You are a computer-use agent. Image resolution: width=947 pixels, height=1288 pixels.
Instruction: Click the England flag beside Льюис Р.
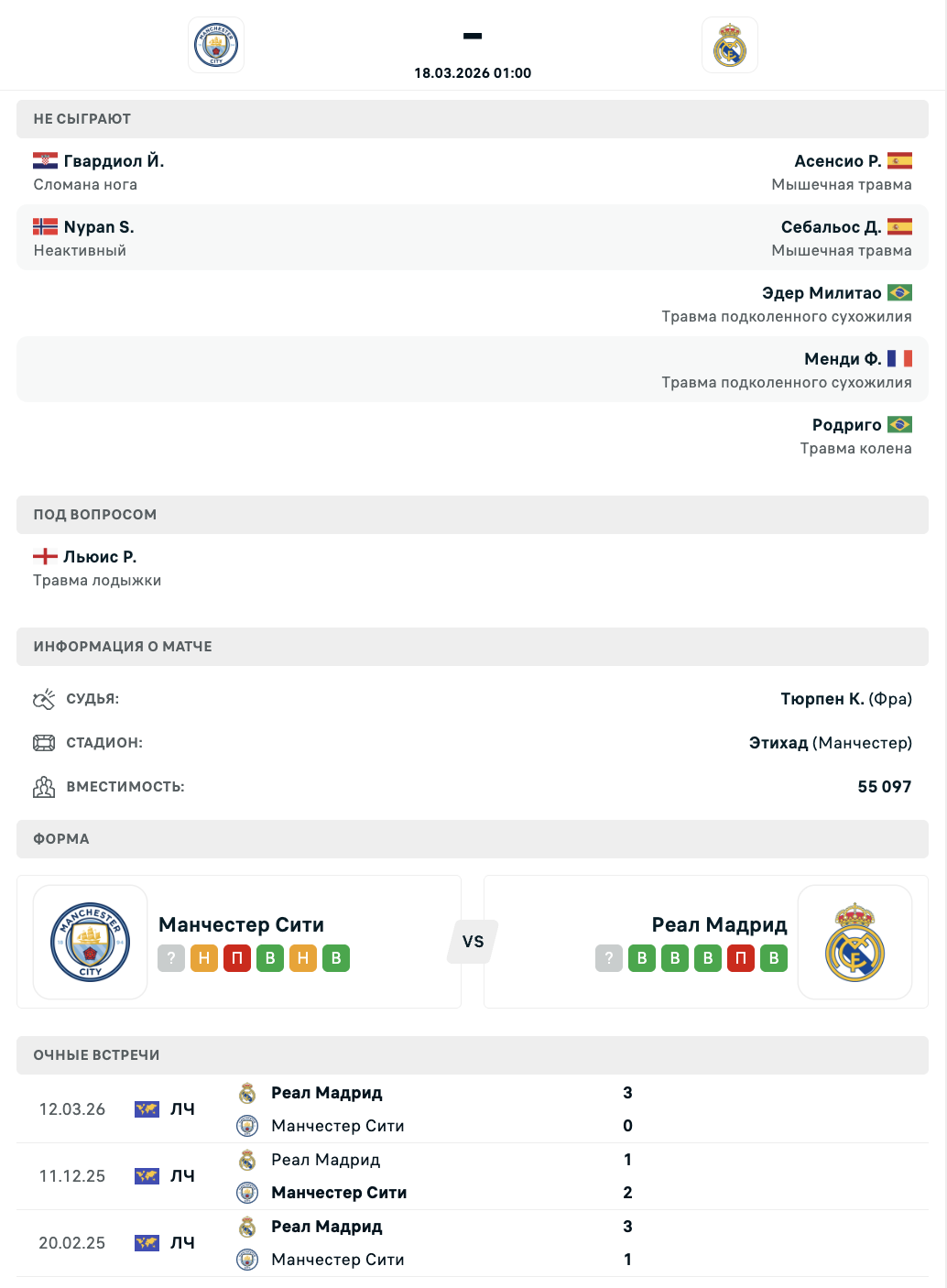tap(45, 557)
